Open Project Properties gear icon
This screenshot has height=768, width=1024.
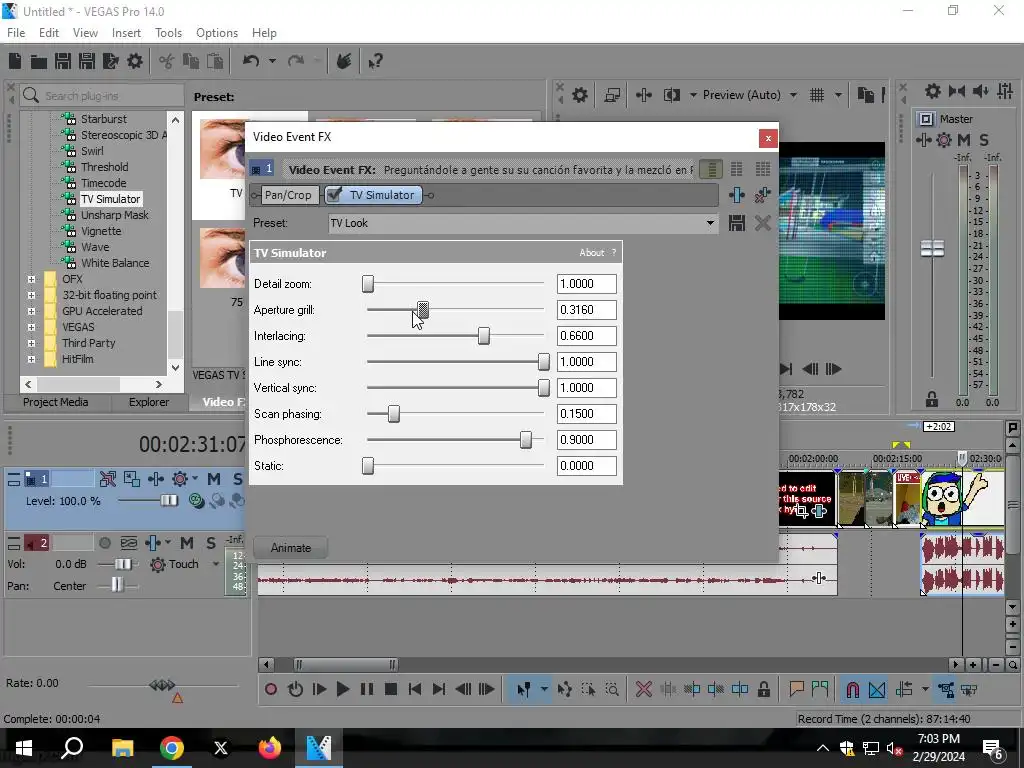click(135, 61)
